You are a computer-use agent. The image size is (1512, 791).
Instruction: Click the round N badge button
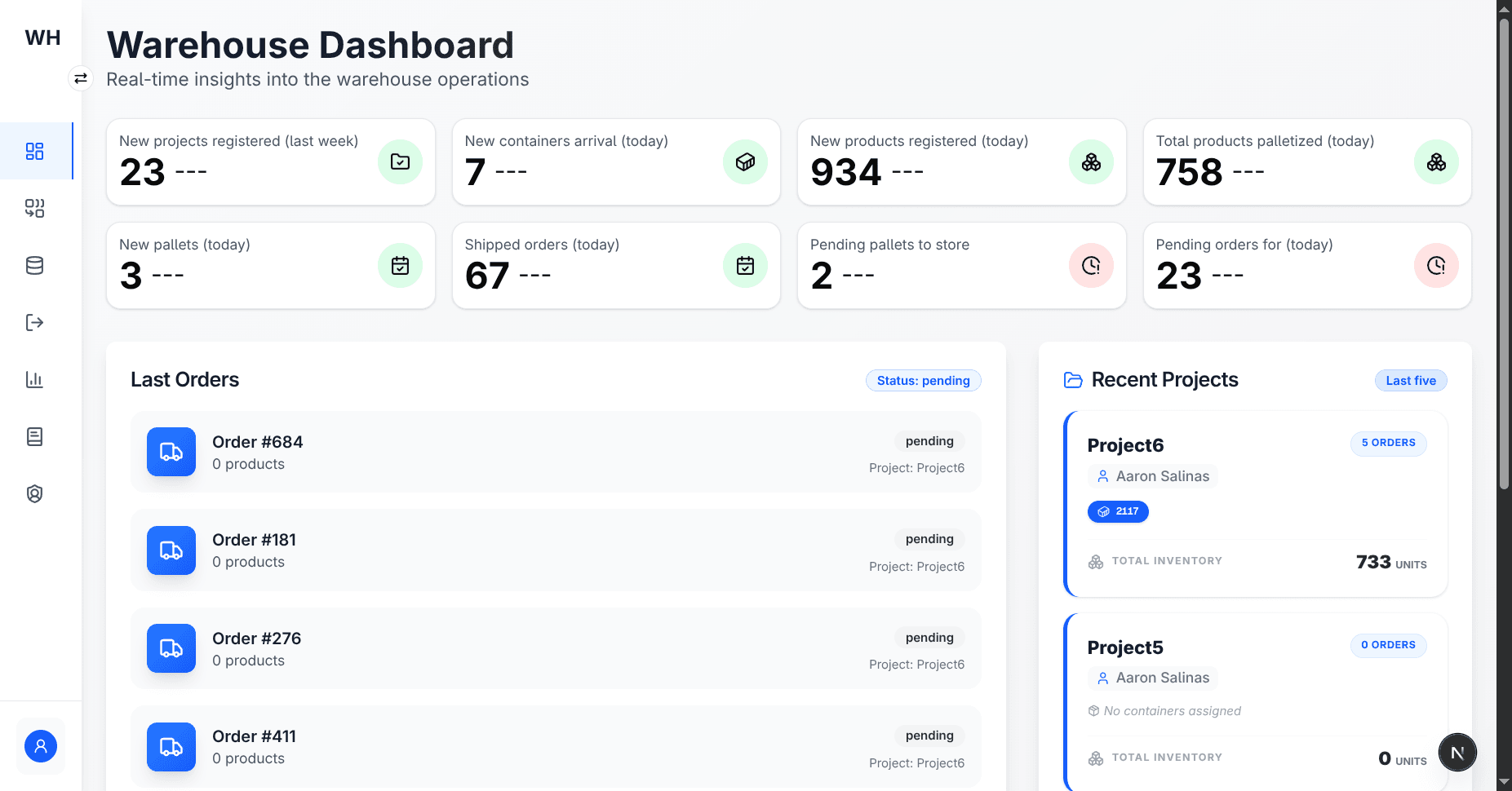point(1457,752)
